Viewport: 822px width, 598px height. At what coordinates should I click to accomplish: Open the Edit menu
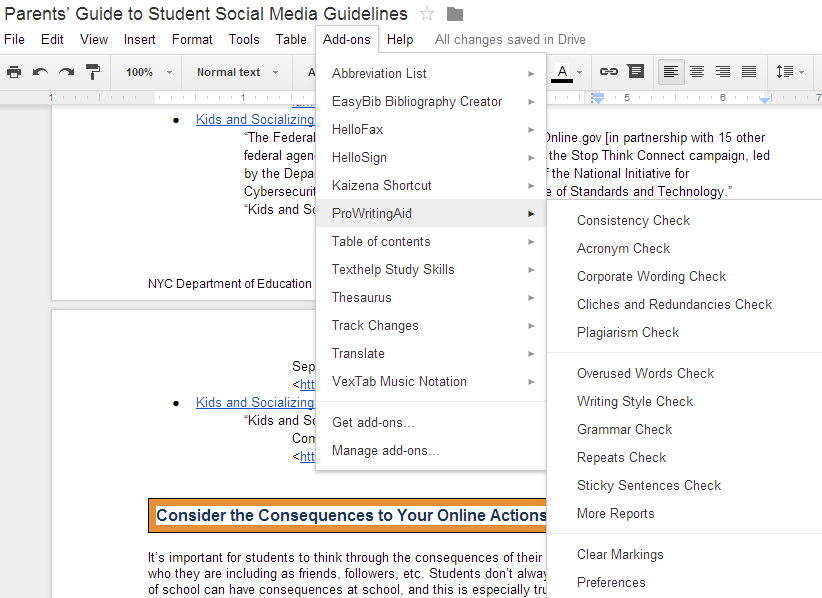point(52,40)
